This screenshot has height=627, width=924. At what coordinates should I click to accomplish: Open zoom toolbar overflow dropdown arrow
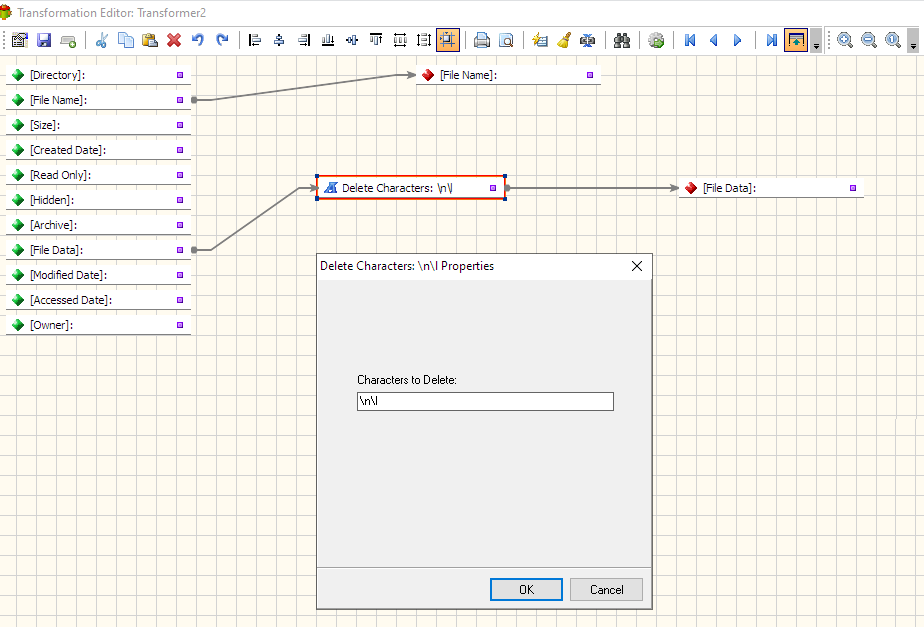(913, 40)
